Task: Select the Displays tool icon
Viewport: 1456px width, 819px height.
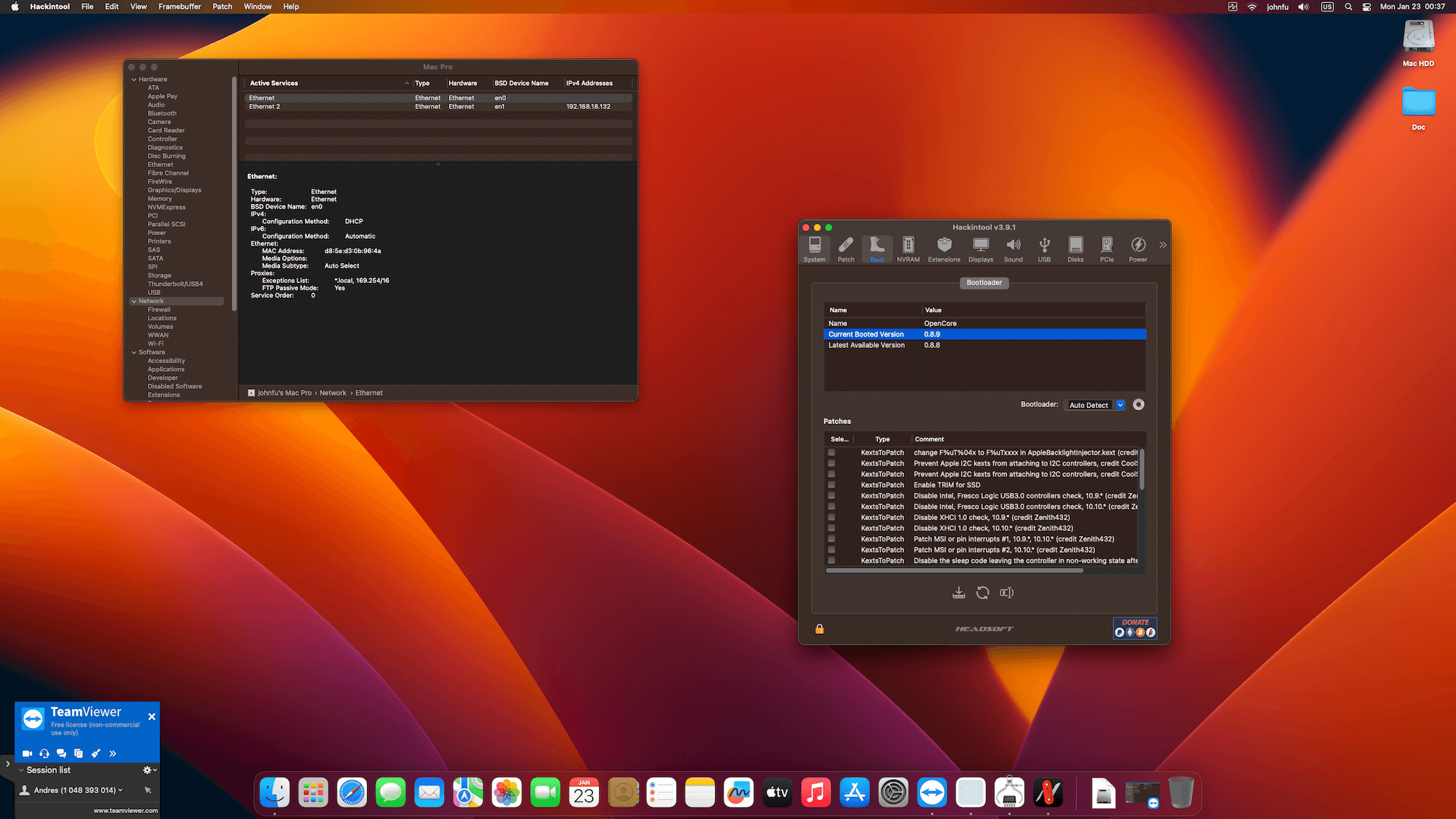Action: click(981, 249)
